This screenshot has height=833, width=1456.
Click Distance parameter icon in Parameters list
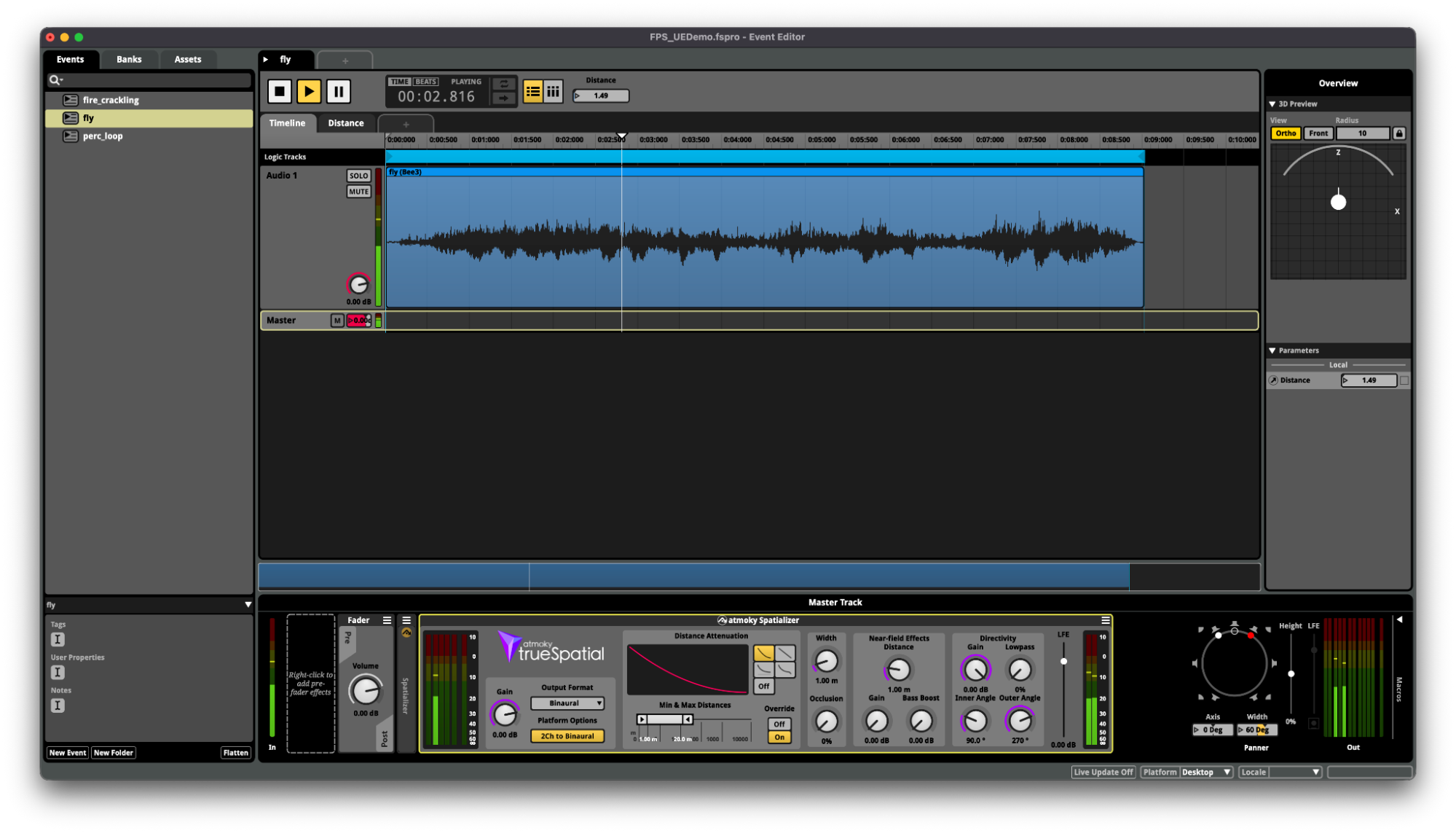point(1274,380)
